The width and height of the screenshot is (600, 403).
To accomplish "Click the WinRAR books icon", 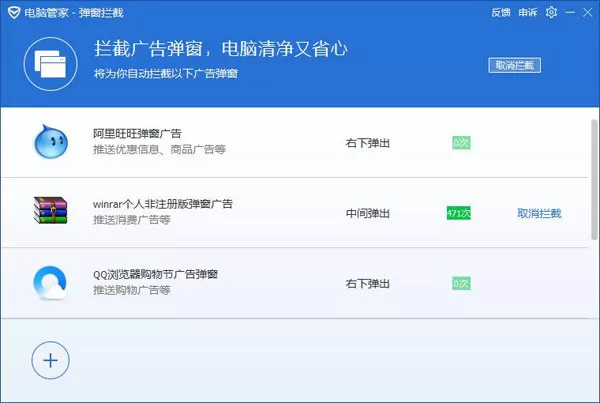I will click(x=51, y=210).
